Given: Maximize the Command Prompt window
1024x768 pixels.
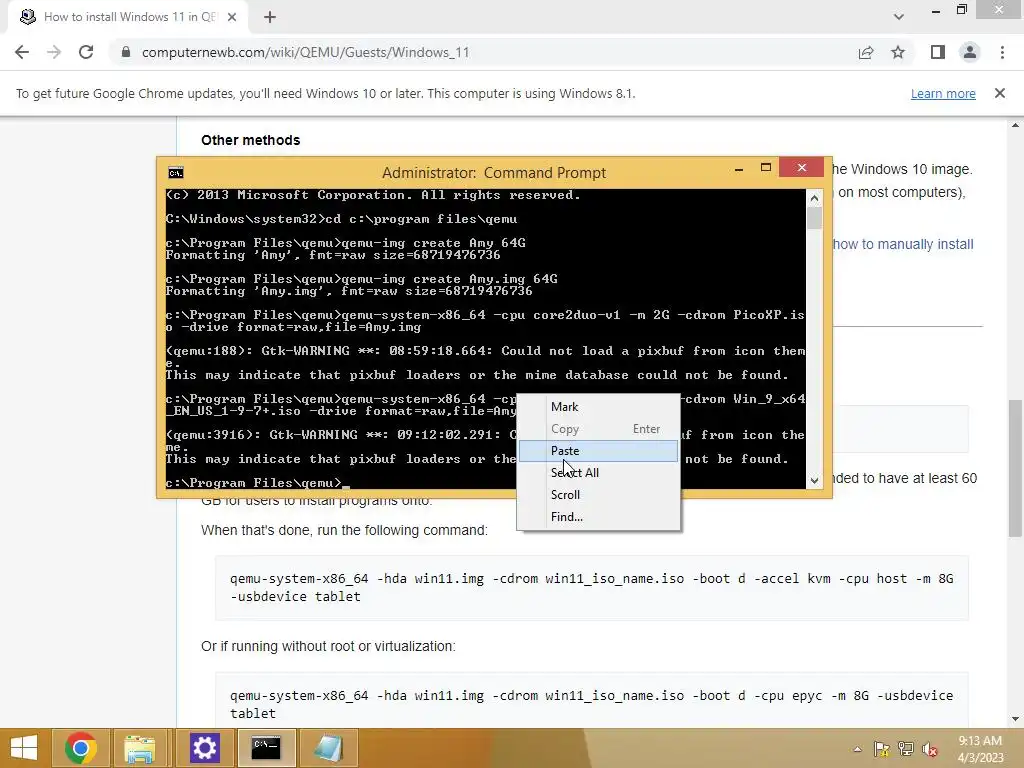Looking at the screenshot, I should [766, 168].
